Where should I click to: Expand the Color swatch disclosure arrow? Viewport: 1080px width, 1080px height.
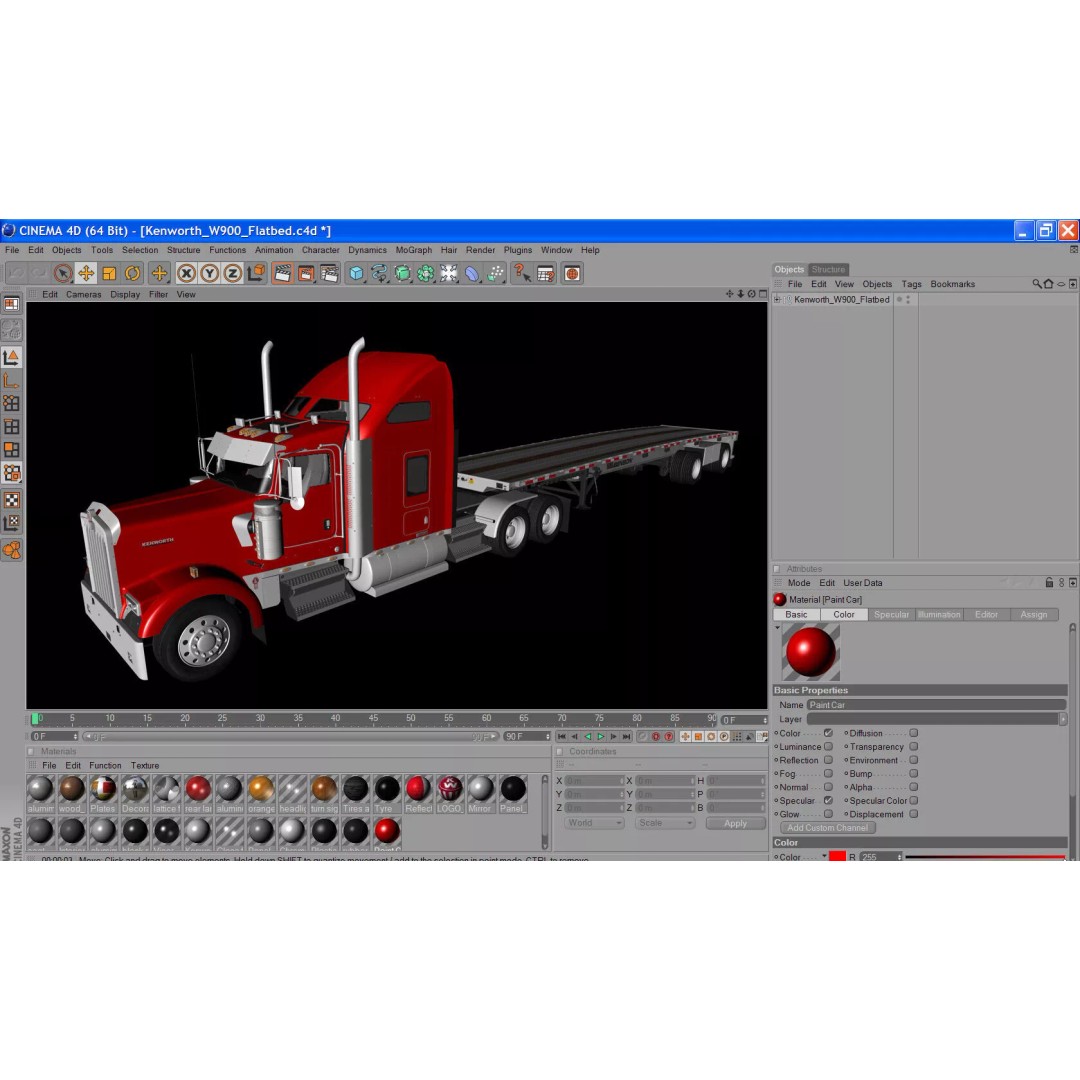[824, 856]
